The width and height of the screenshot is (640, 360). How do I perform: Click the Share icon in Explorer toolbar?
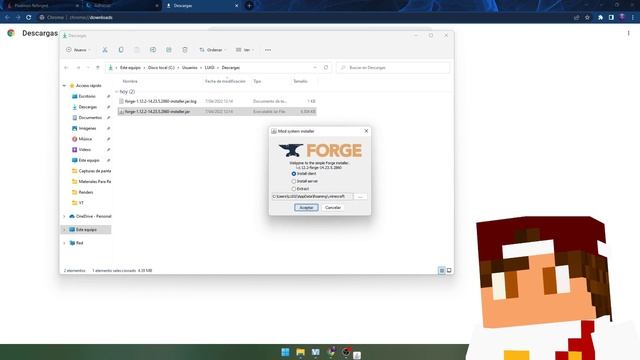169,50
